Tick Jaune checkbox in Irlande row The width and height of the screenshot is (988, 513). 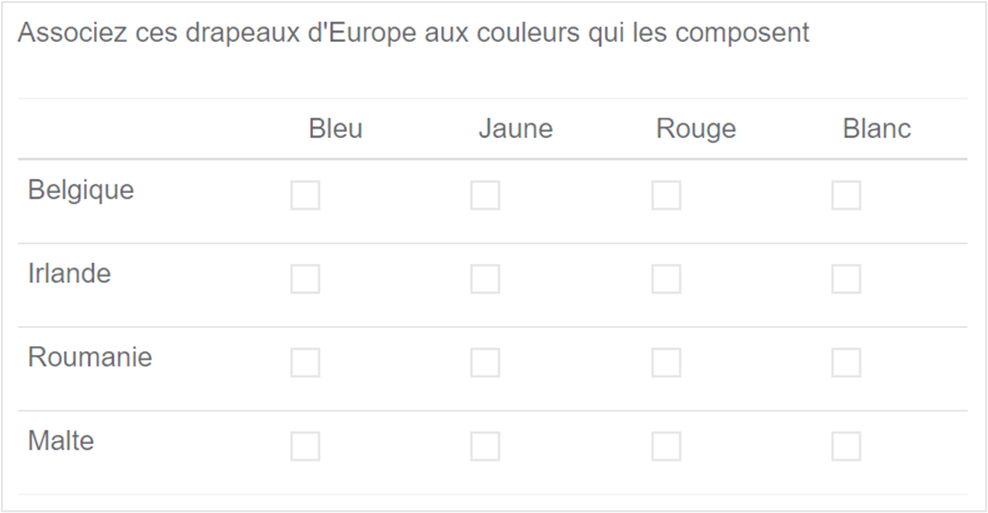pos(485,279)
